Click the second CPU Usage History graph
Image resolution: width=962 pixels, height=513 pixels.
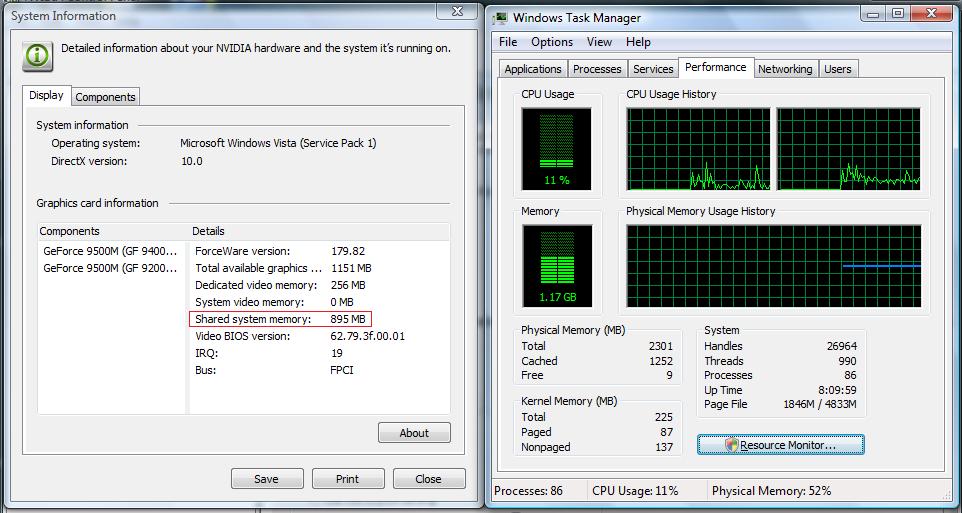coord(848,149)
